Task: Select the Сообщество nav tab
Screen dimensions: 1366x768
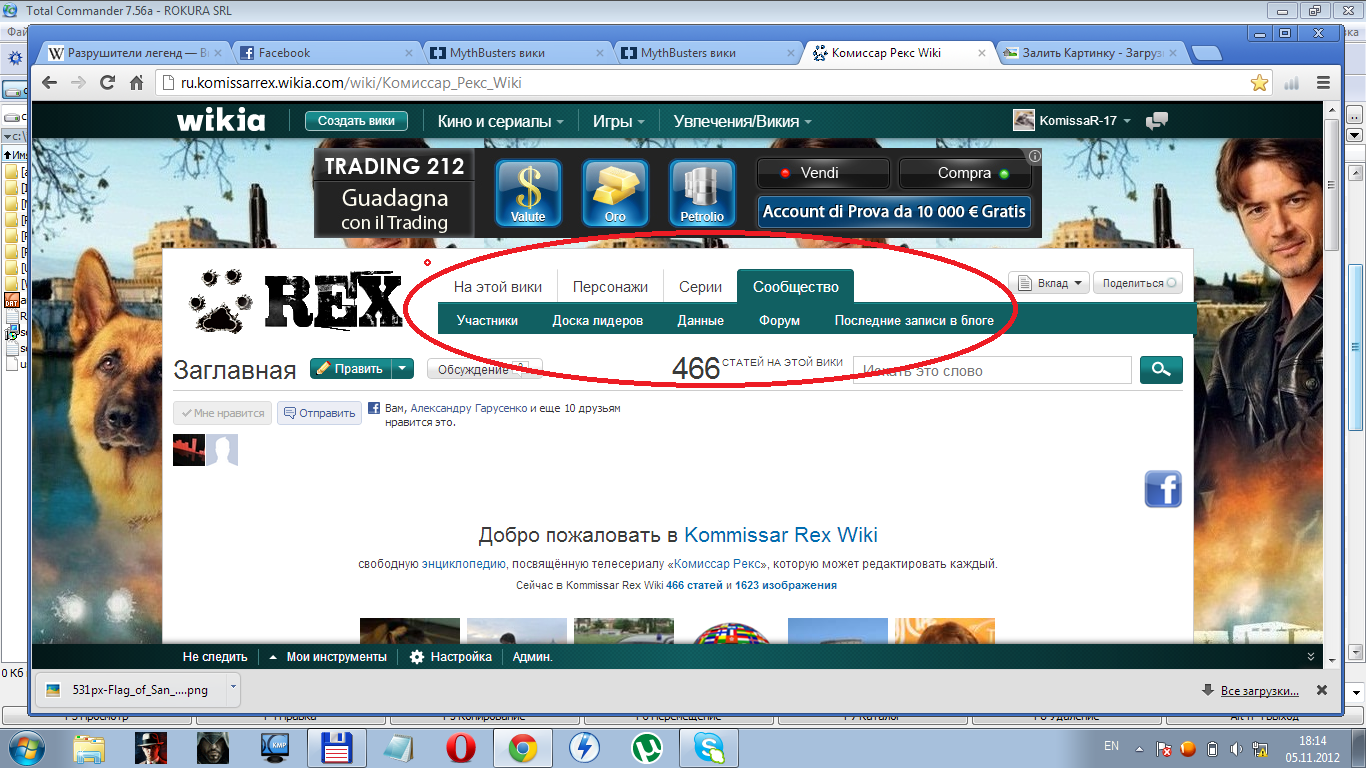Action: tap(796, 287)
